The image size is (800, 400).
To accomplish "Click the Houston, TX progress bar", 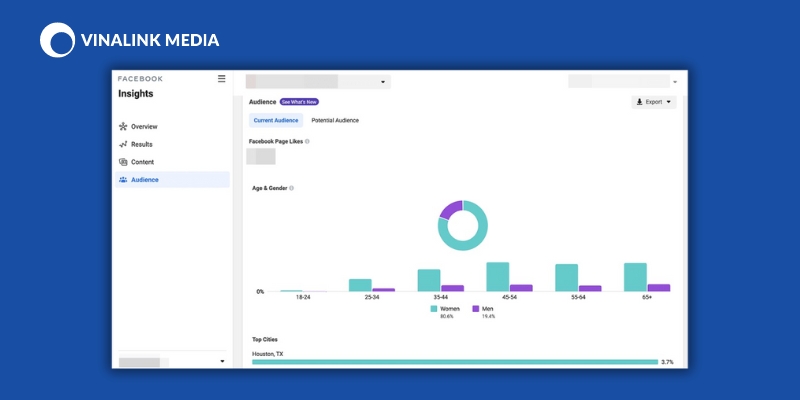I will [x=455, y=362].
